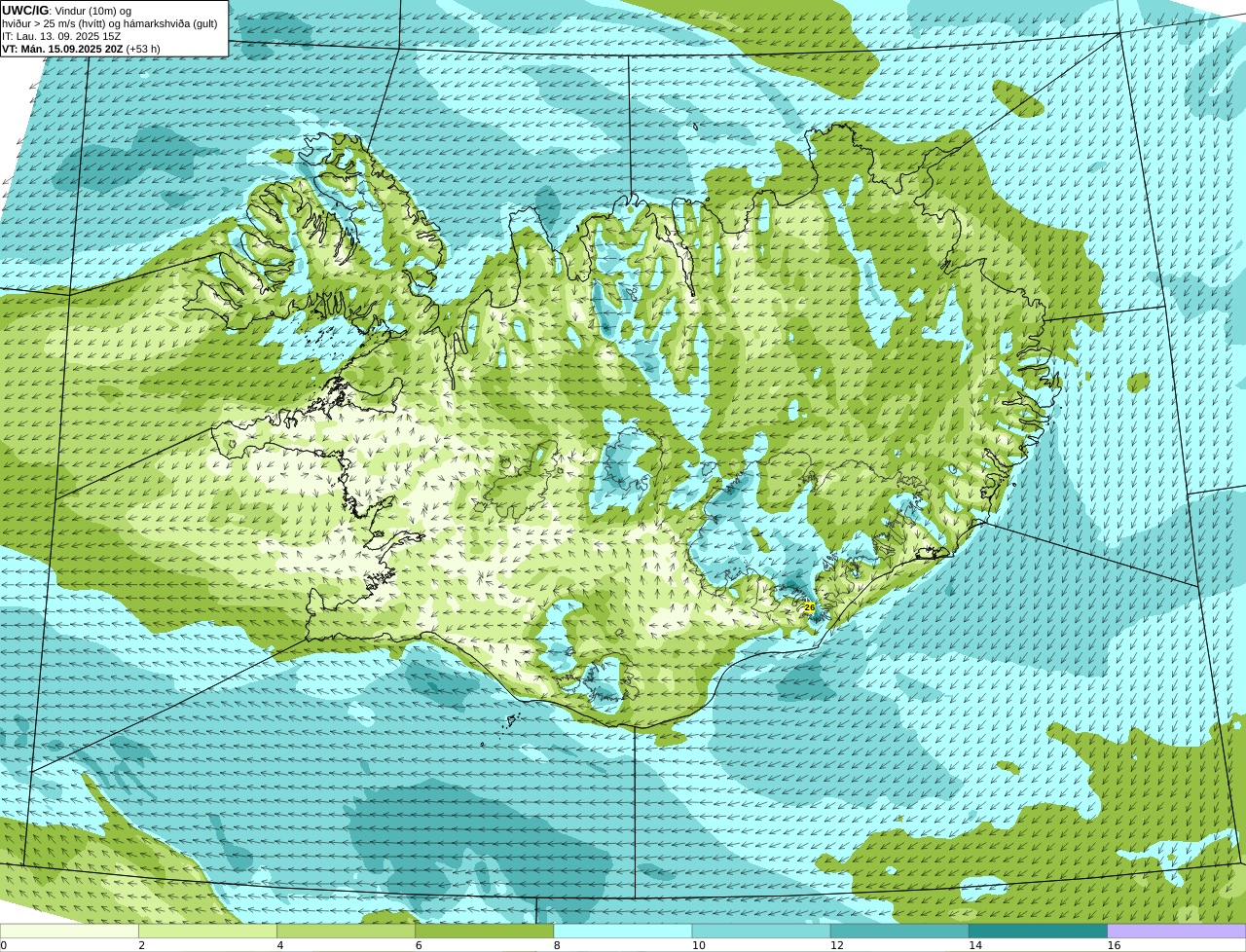1246x952 pixels.
Task: Click the legend tick label "12"
Action: 837,945
